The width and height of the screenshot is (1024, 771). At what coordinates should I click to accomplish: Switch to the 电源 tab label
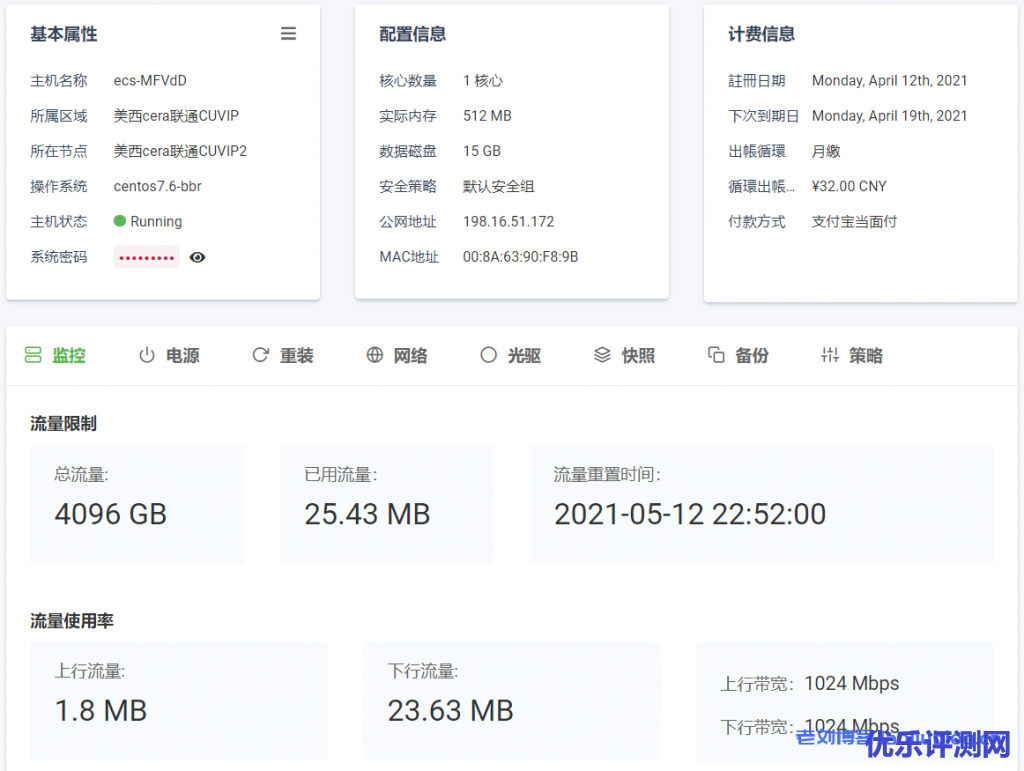[x=183, y=356]
